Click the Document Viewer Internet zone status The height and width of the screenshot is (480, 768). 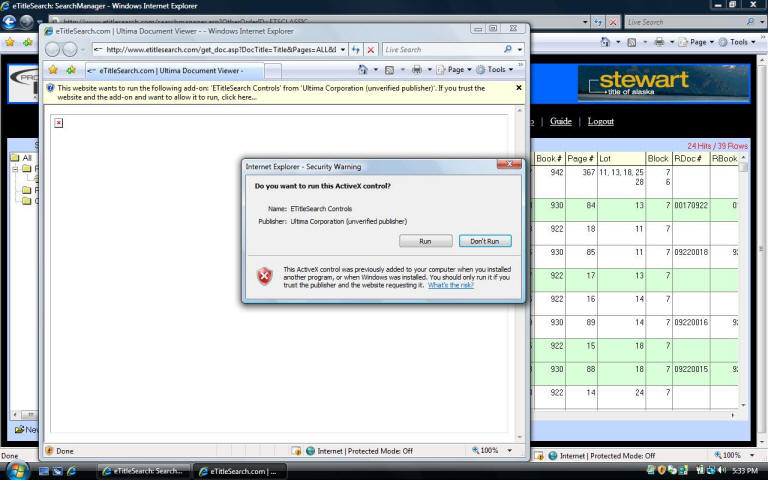click(360, 451)
